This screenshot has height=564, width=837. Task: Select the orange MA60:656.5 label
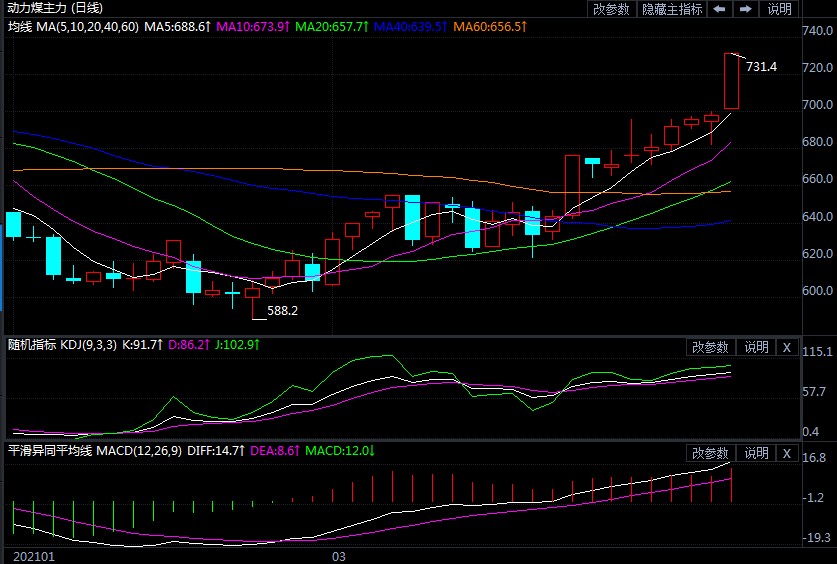(x=487, y=25)
